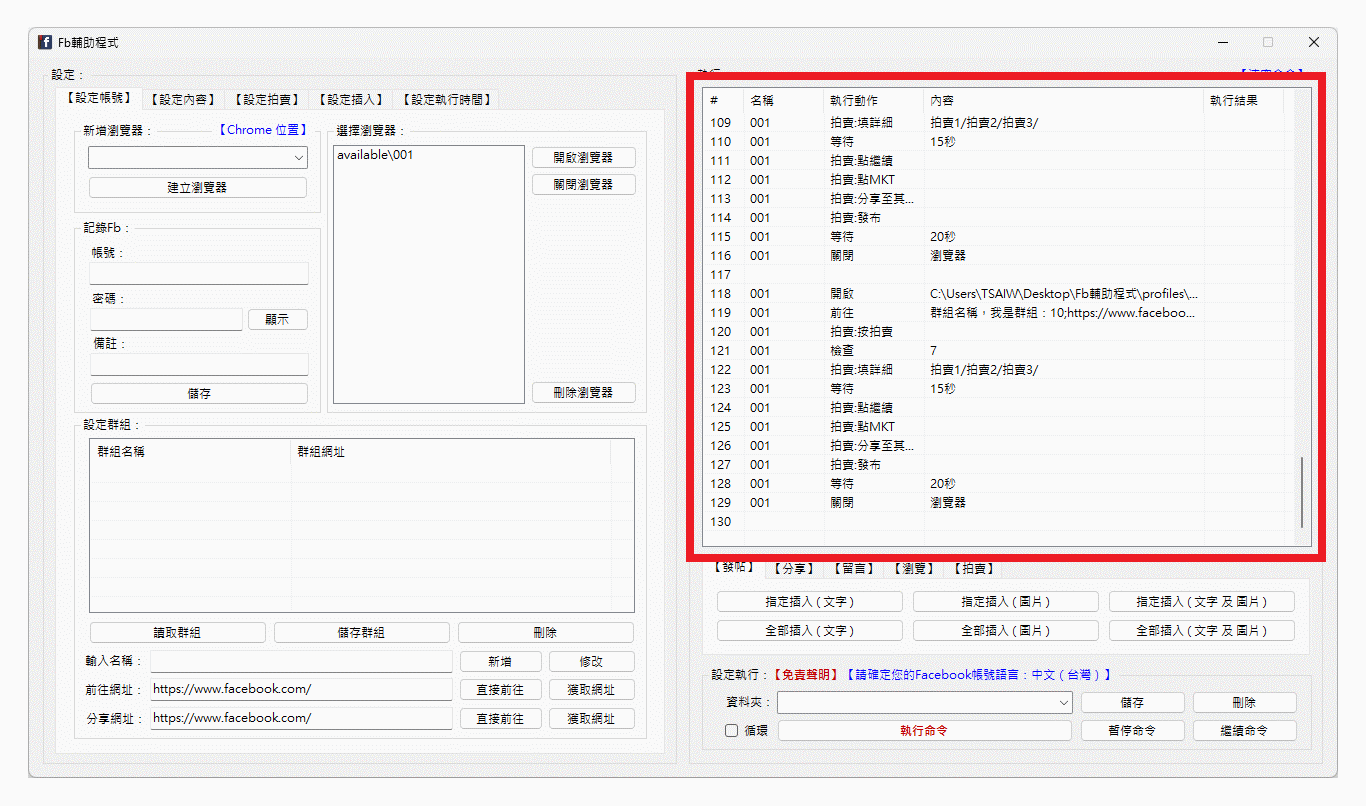Viewport: 1366px width, 806px height.
Task: Click the 指定插入（圖片） button
Action: pyautogui.click(x=1006, y=602)
